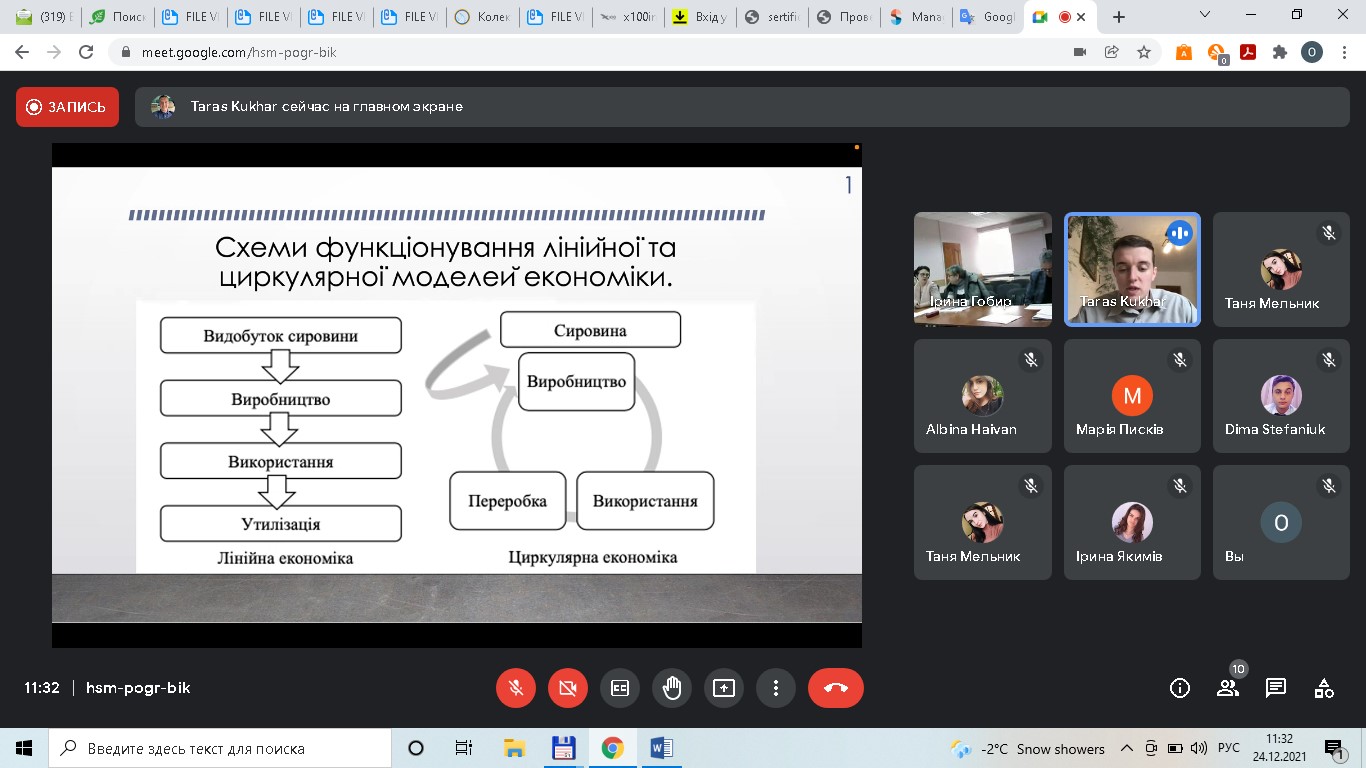Image resolution: width=1366 pixels, height=768 pixels.
Task: Bookmark this page with the star icon
Action: point(1144,52)
